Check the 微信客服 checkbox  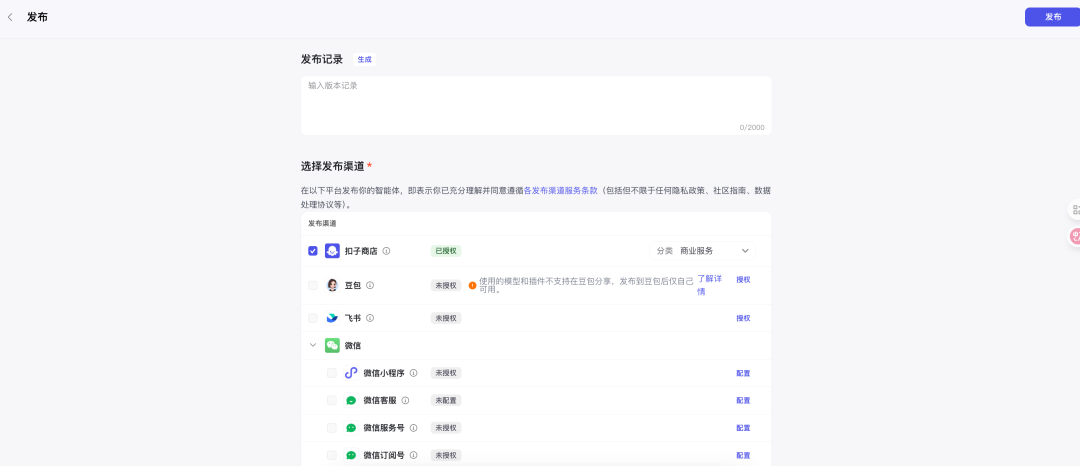pos(332,400)
